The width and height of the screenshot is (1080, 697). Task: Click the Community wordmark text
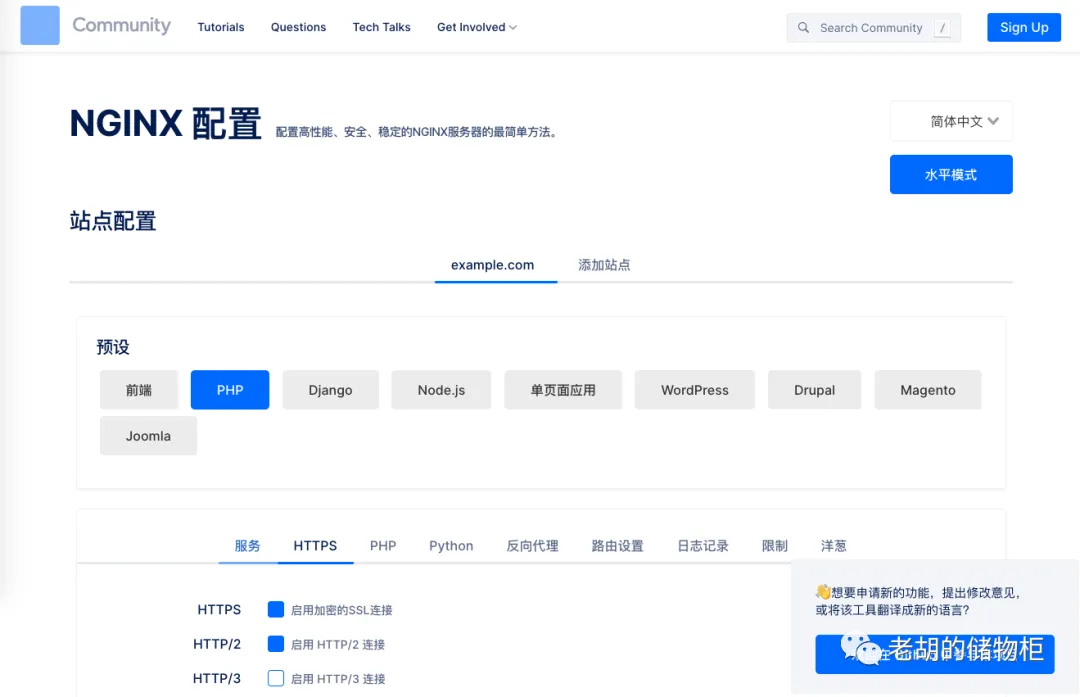point(122,25)
